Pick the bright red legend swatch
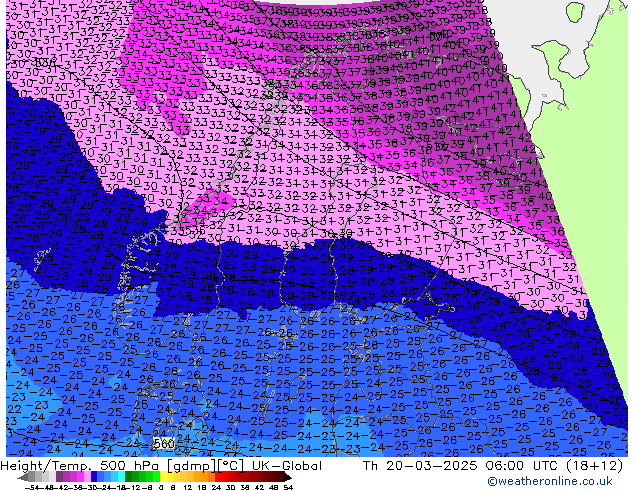The image size is (634, 490). tap(218, 478)
